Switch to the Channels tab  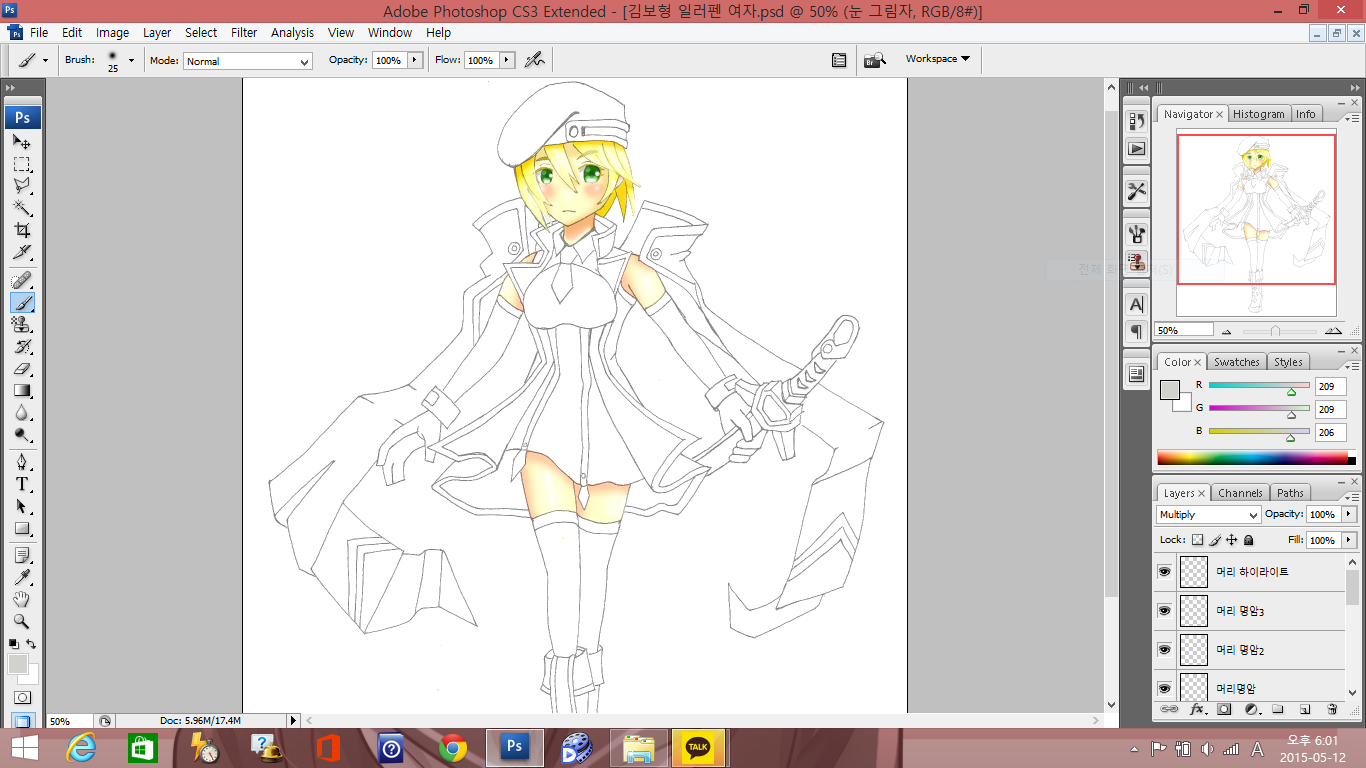tap(1240, 493)
